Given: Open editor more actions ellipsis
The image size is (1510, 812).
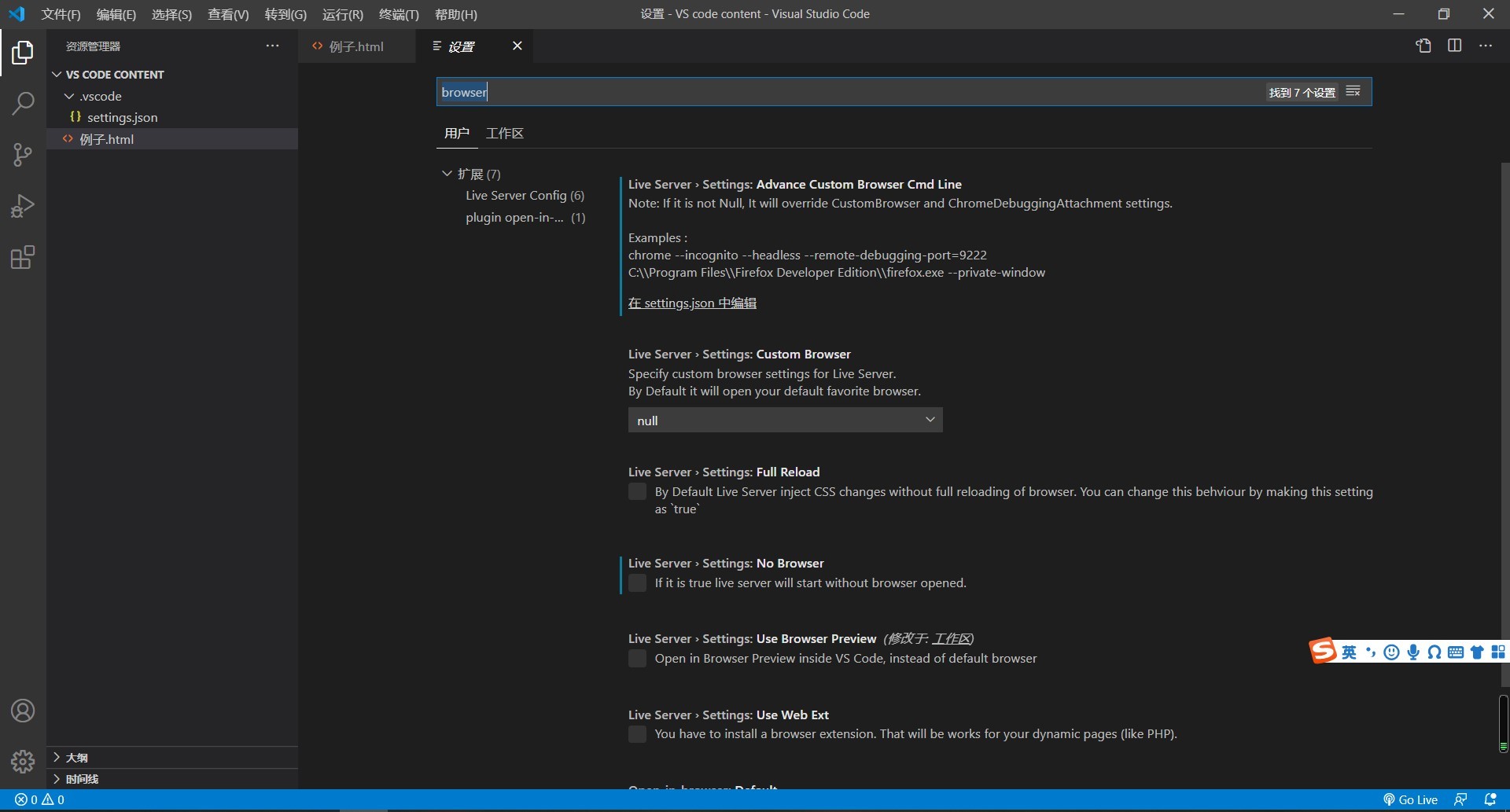Looking at the screenshot, I should click(1486, 46).
